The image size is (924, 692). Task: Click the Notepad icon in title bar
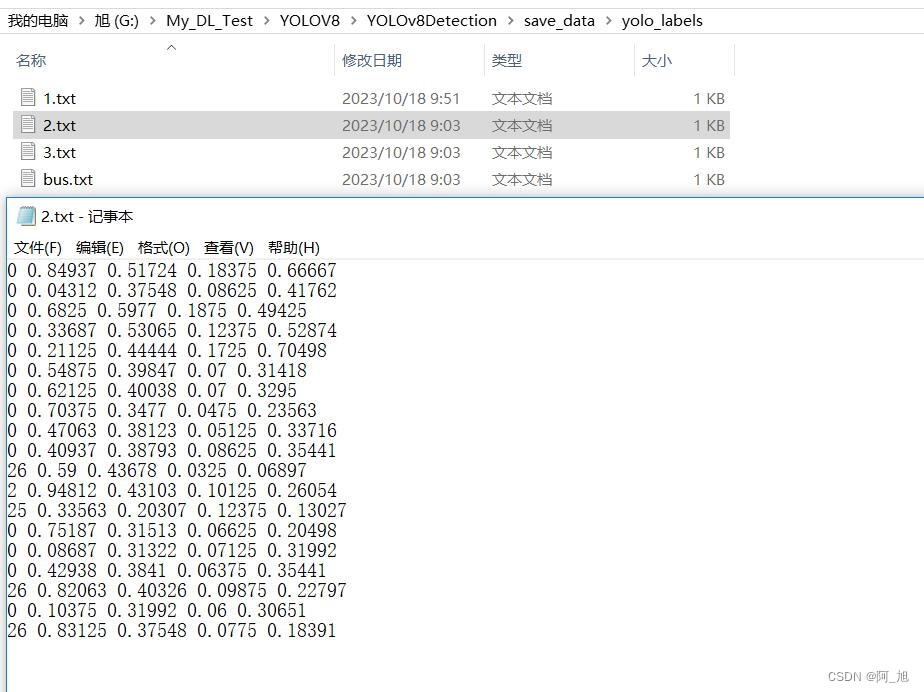click(27, 216)
